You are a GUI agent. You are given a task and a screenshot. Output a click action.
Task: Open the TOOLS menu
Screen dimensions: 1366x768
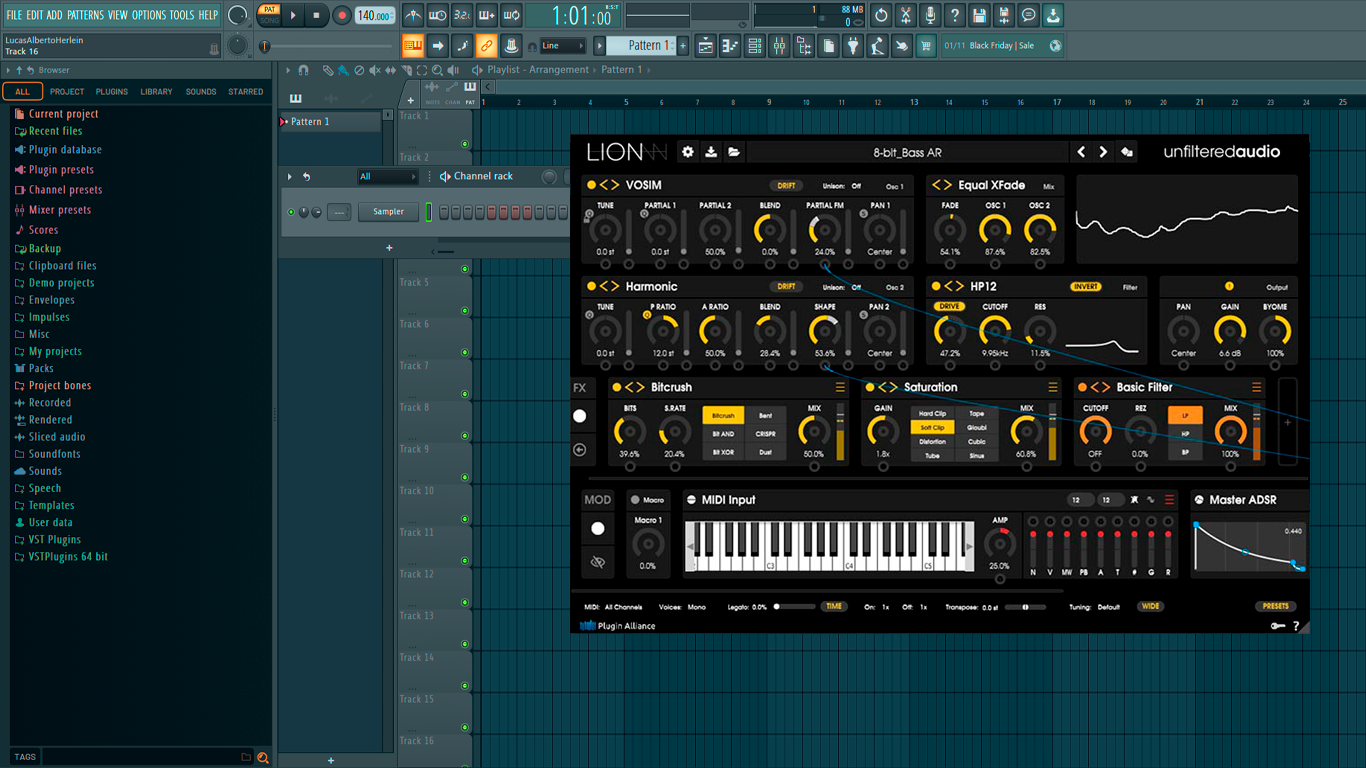(182, 15)
